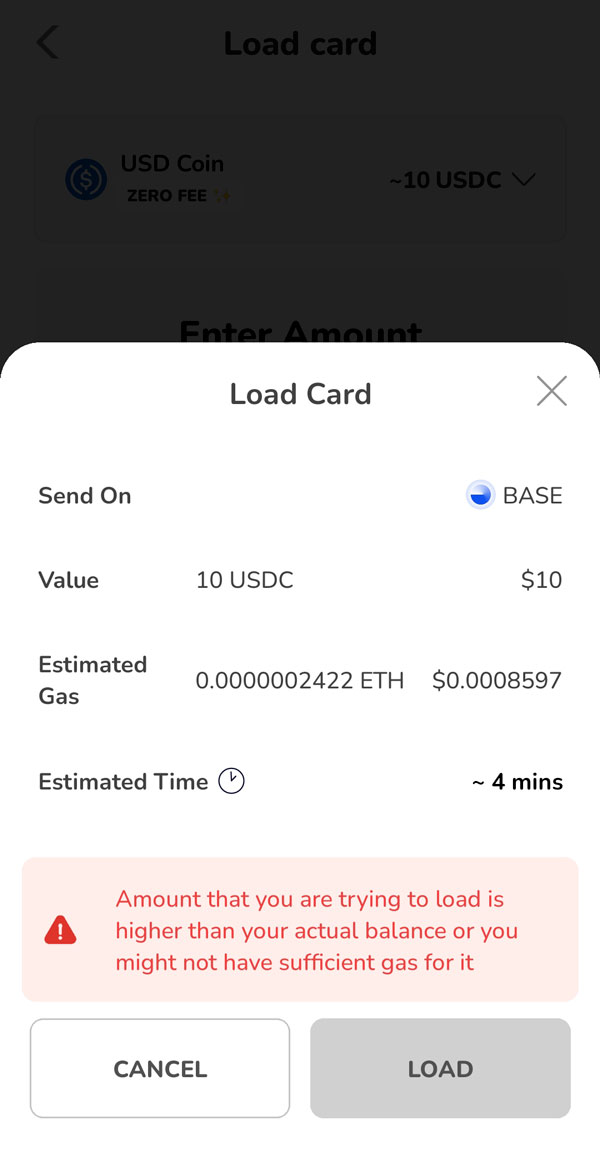600x1168 pixels.
Task: Click the USD Coin logo icon
Action: click(x=86, y=180)
